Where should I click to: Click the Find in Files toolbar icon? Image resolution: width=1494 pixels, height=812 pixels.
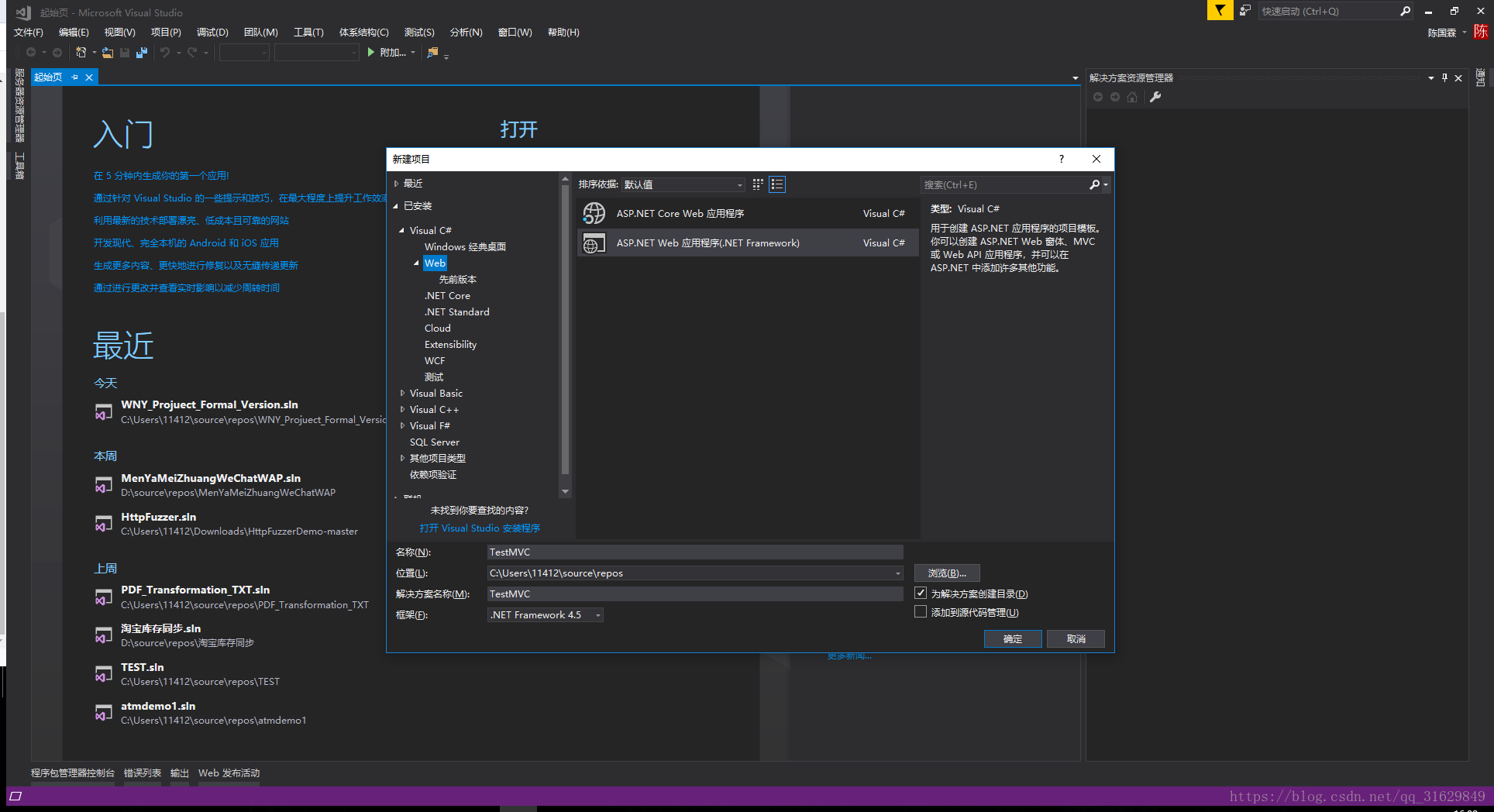(x=433, y=52)
